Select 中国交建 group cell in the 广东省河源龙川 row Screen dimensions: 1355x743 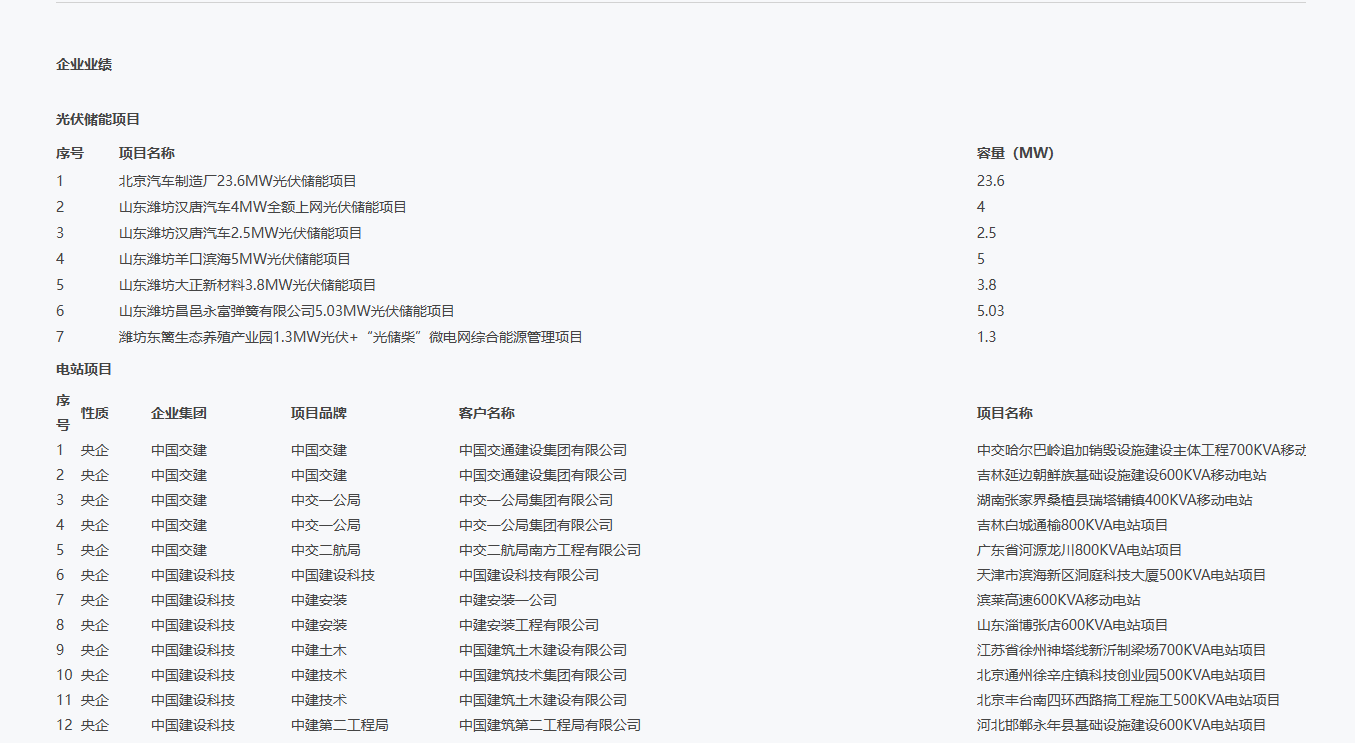point(179,550)
